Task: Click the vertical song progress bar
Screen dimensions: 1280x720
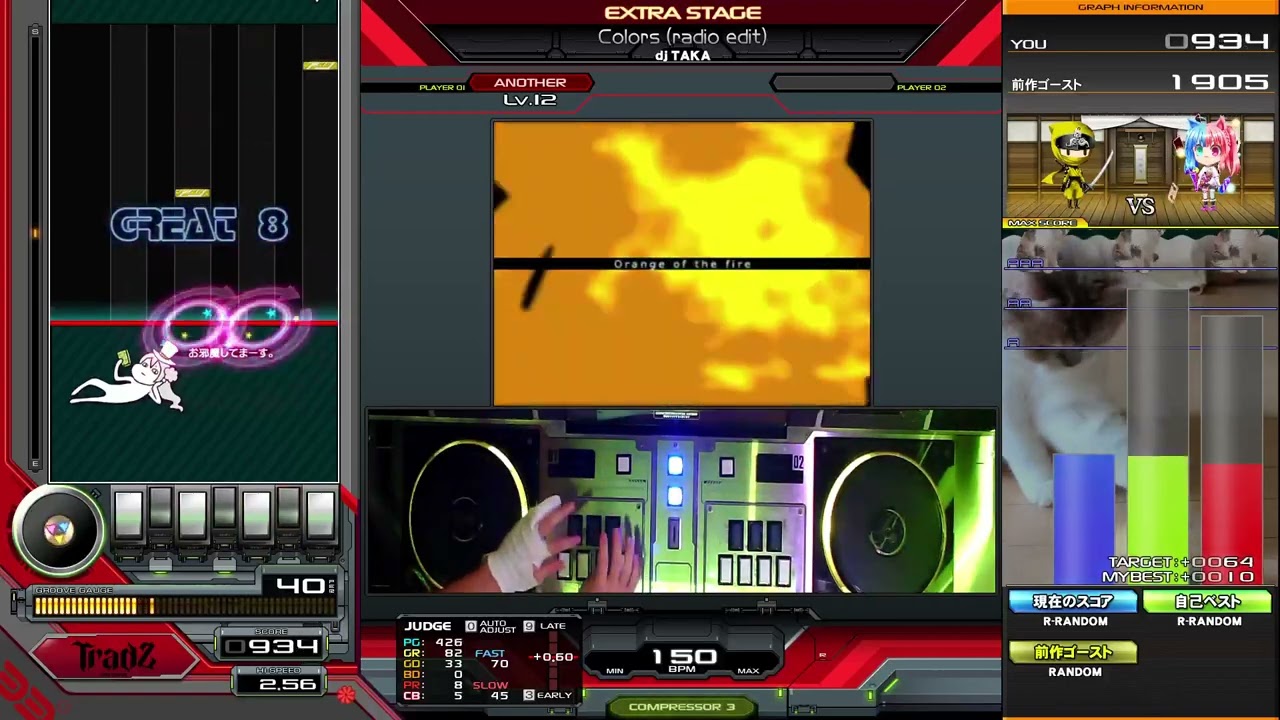Action: coord(35,247)
